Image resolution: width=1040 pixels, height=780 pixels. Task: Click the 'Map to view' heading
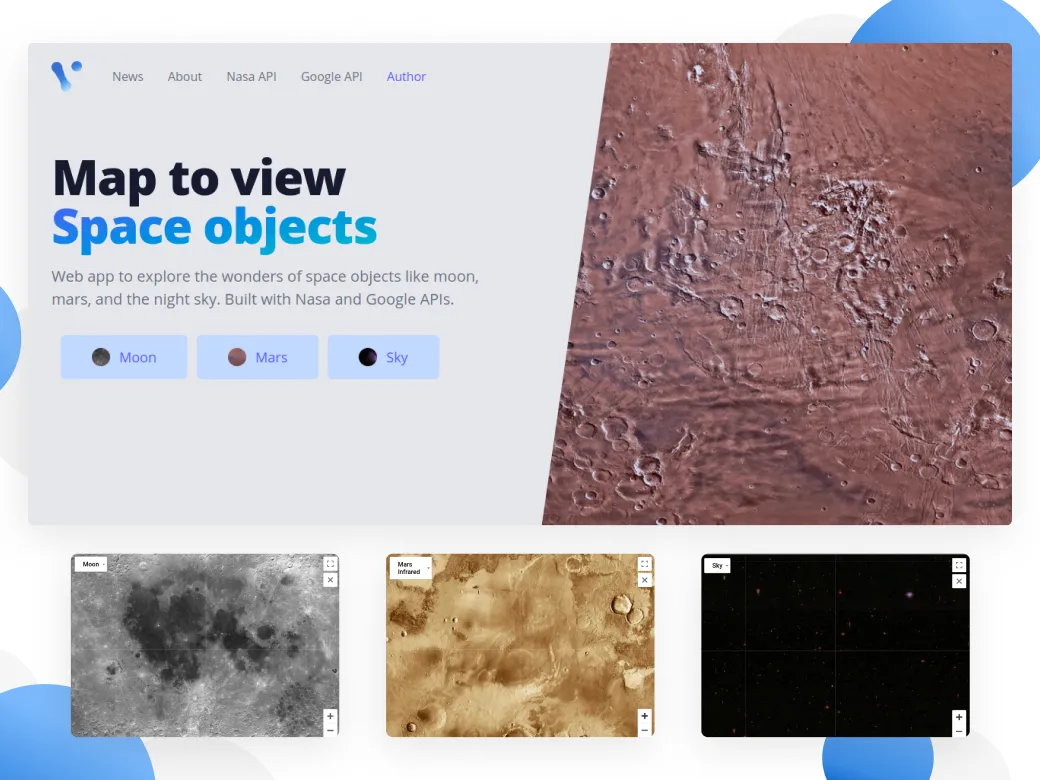(199, 178)
